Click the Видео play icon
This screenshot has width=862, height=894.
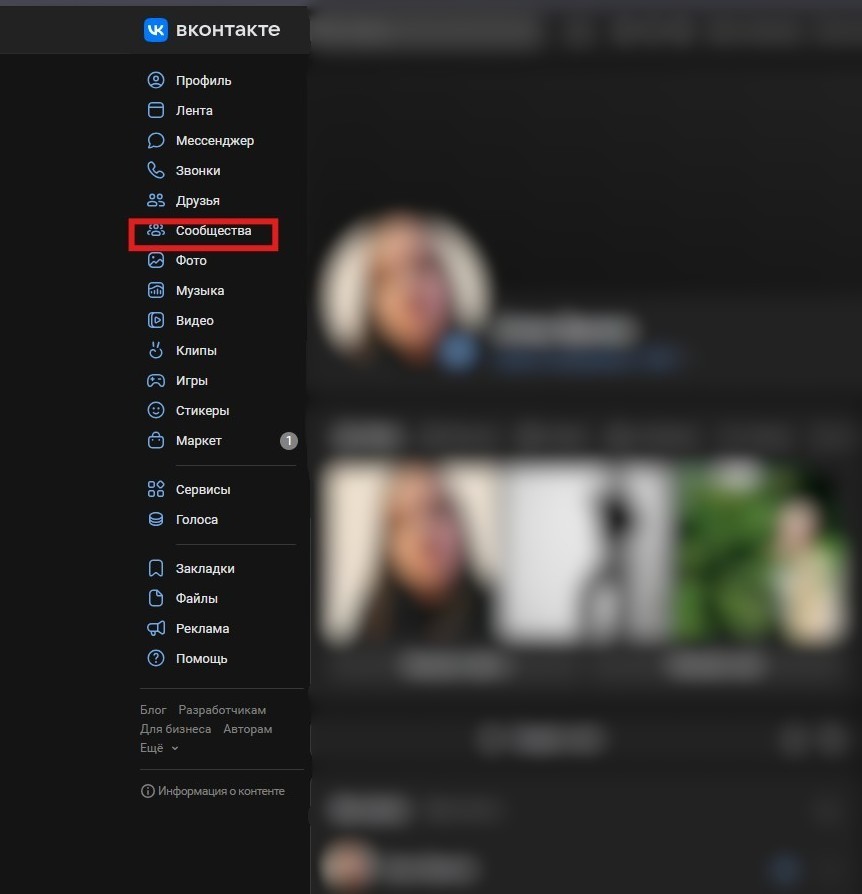(x=156, y=320)
